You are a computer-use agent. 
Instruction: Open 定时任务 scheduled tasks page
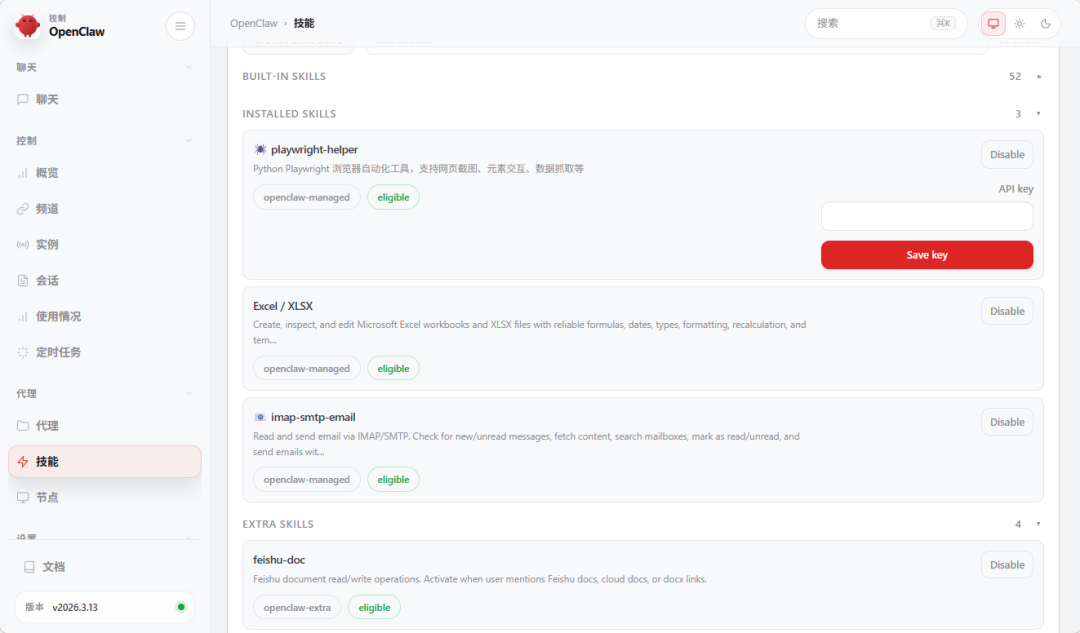[x=105, y=352]
